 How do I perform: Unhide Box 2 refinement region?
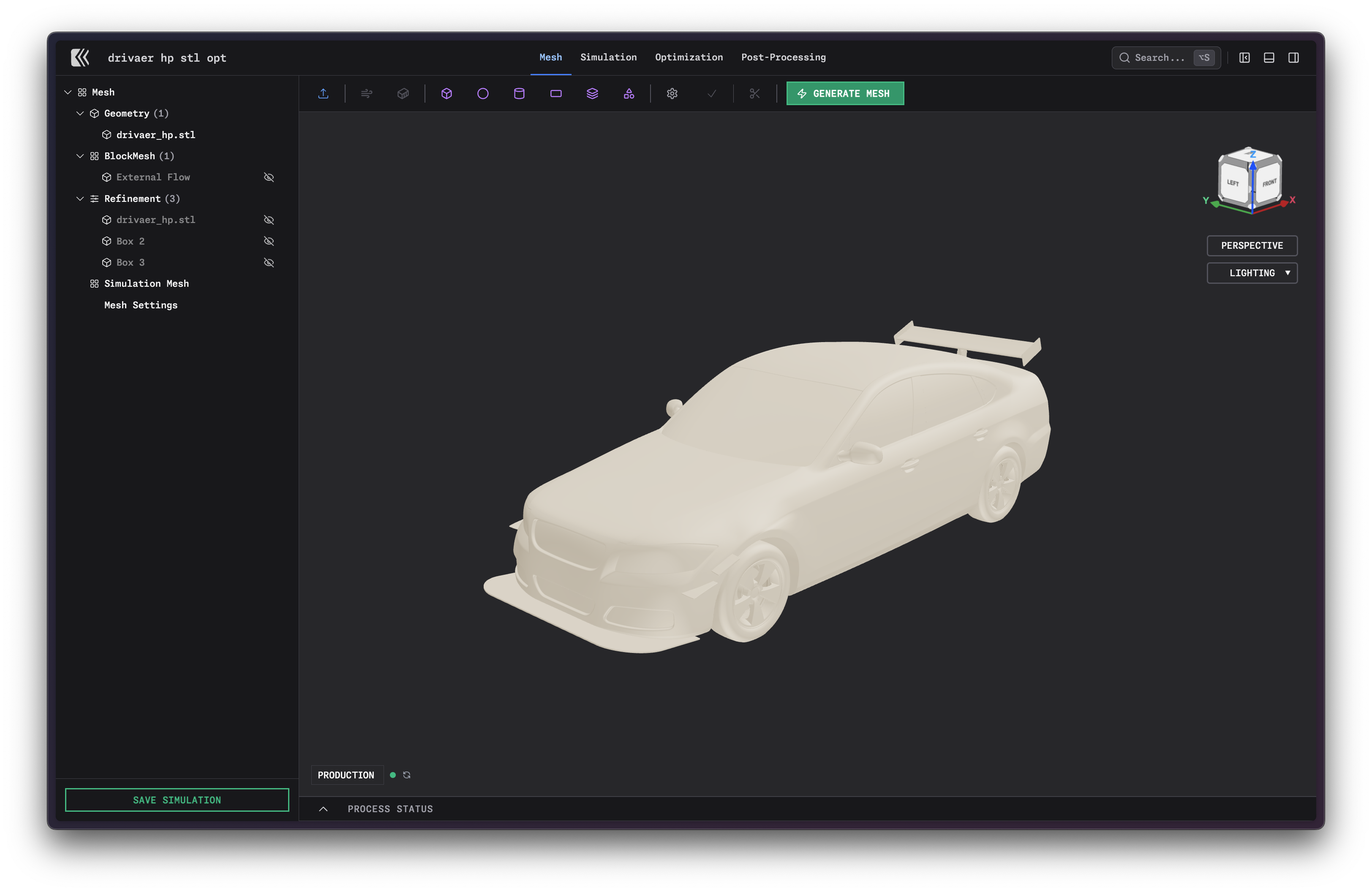[x=269, y=241]
